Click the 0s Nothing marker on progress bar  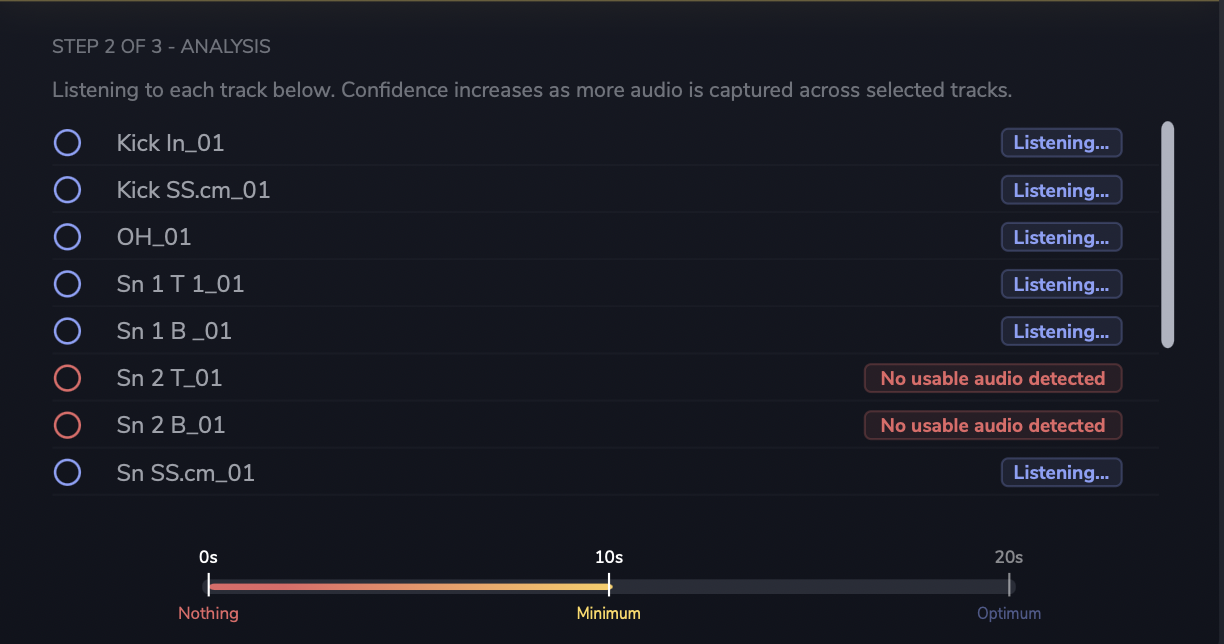[x=208, y=586]
